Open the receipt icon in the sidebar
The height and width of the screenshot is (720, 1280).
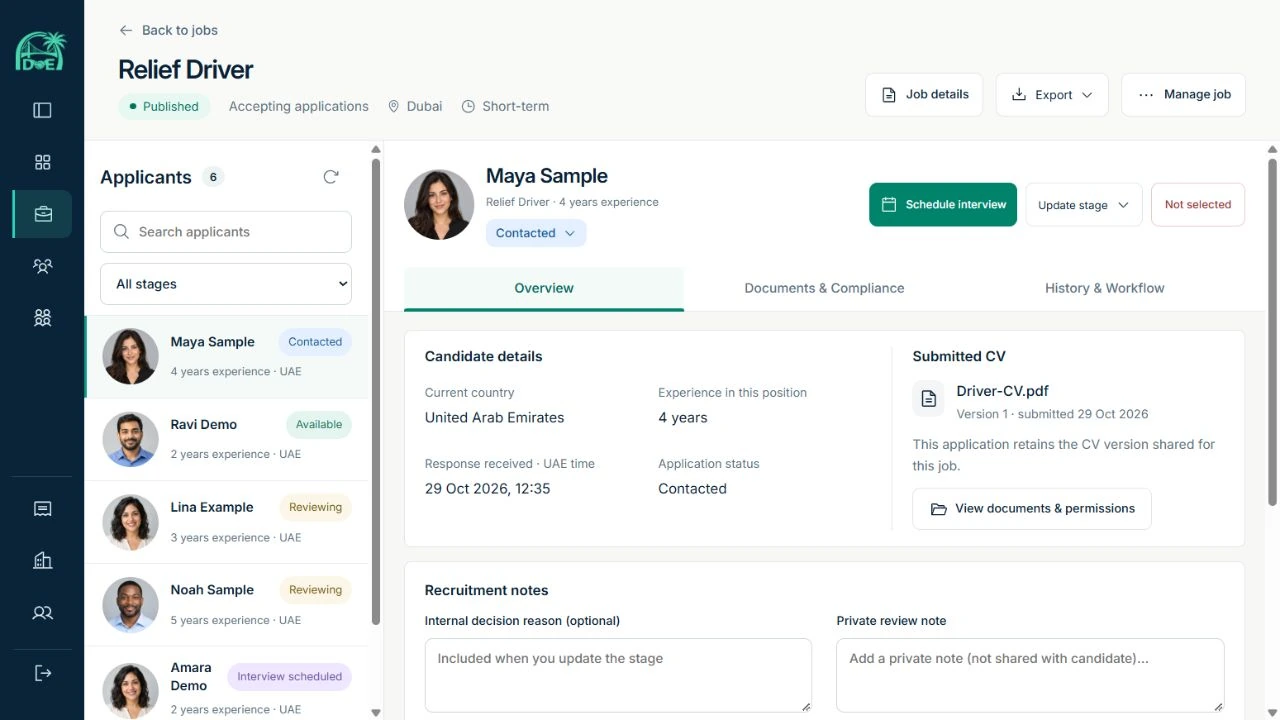pyautogui.click(x=42, y=509)
